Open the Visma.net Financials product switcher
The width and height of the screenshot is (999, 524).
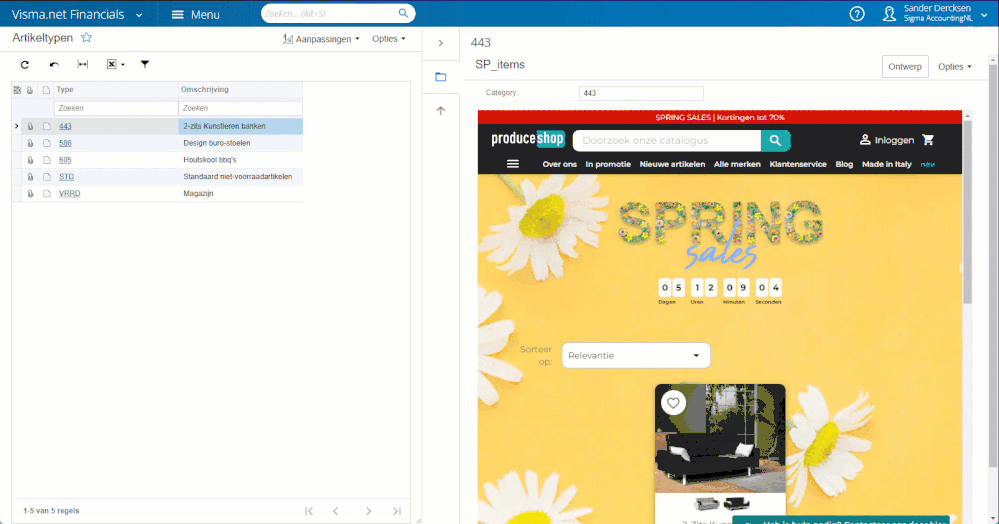(77, 14)
